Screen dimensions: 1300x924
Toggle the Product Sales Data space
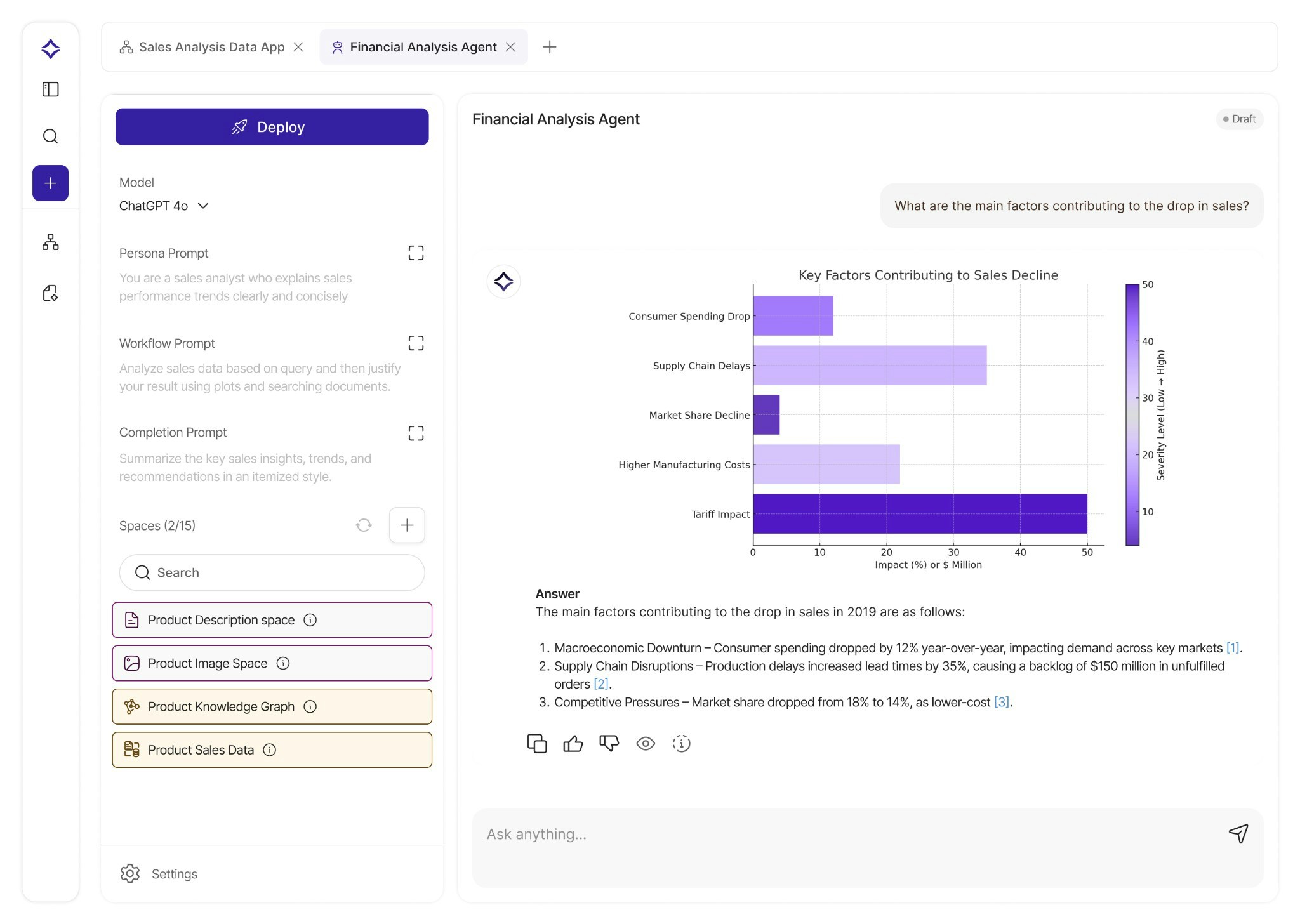[272, 749]
